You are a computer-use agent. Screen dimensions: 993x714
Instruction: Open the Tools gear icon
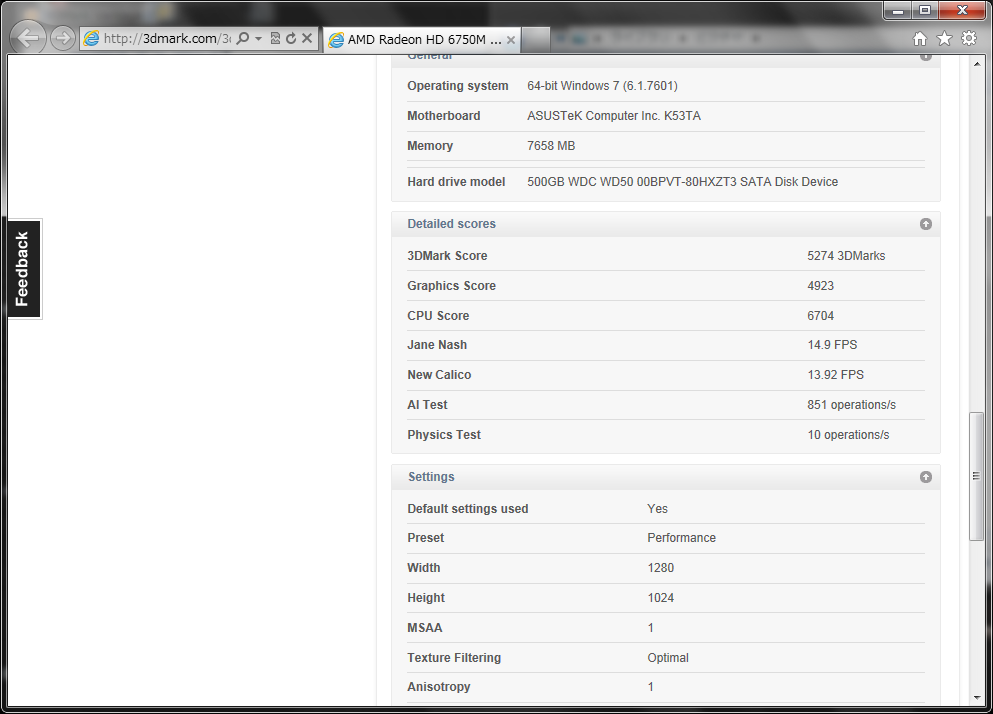tap(969, 39)
